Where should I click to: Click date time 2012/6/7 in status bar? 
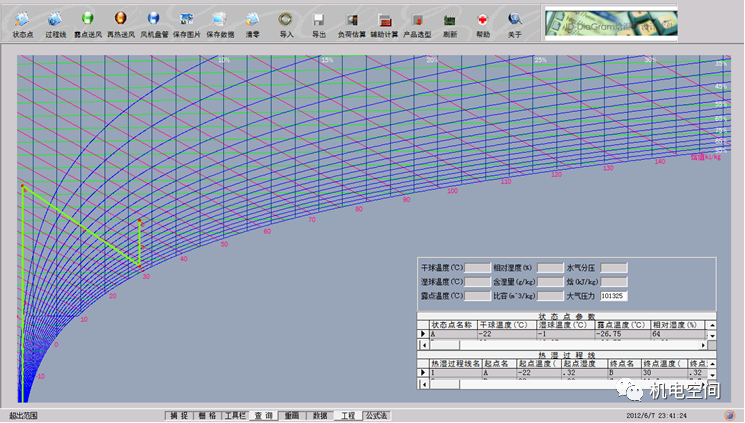tap(656, 416)
